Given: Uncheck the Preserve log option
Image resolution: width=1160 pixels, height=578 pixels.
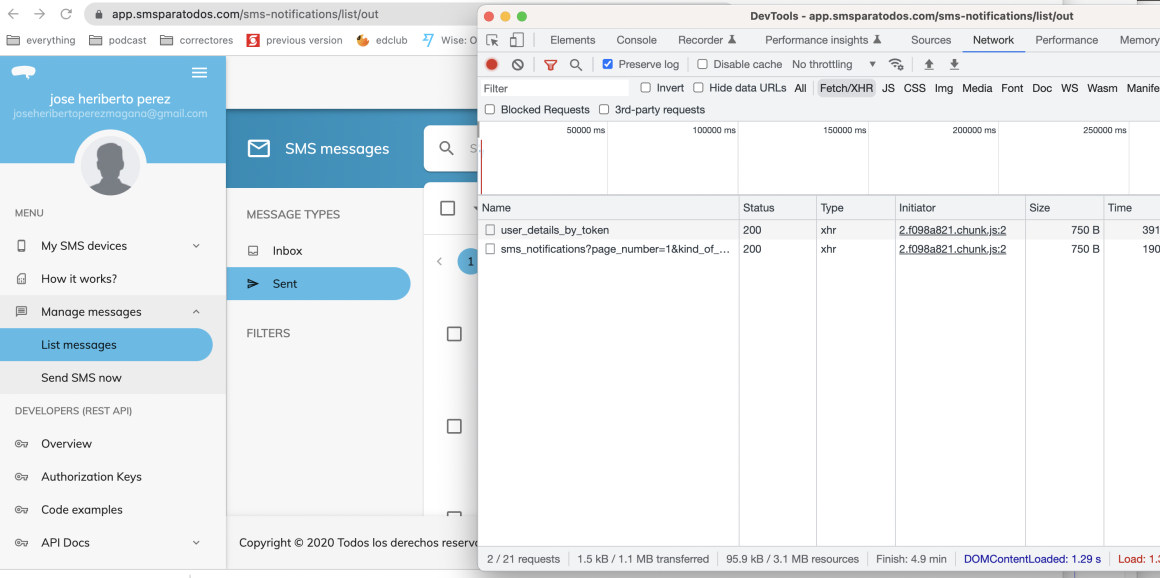Looking at the screenshot, I should coord(608,63).
